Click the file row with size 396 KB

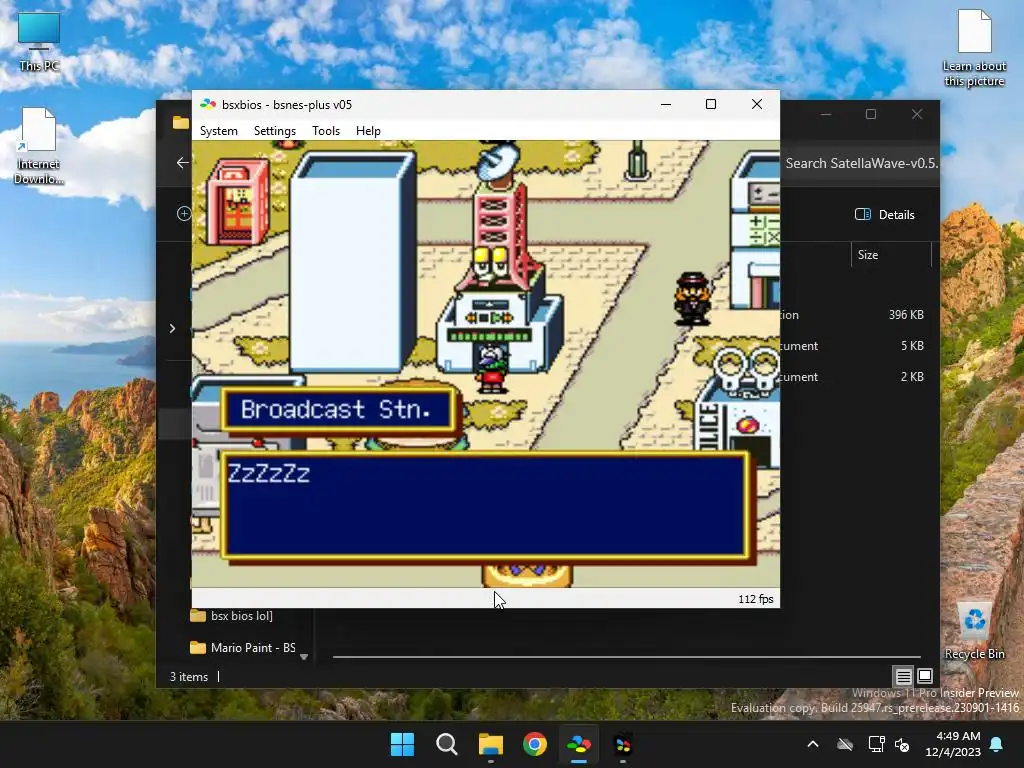[x=854, y=315]
